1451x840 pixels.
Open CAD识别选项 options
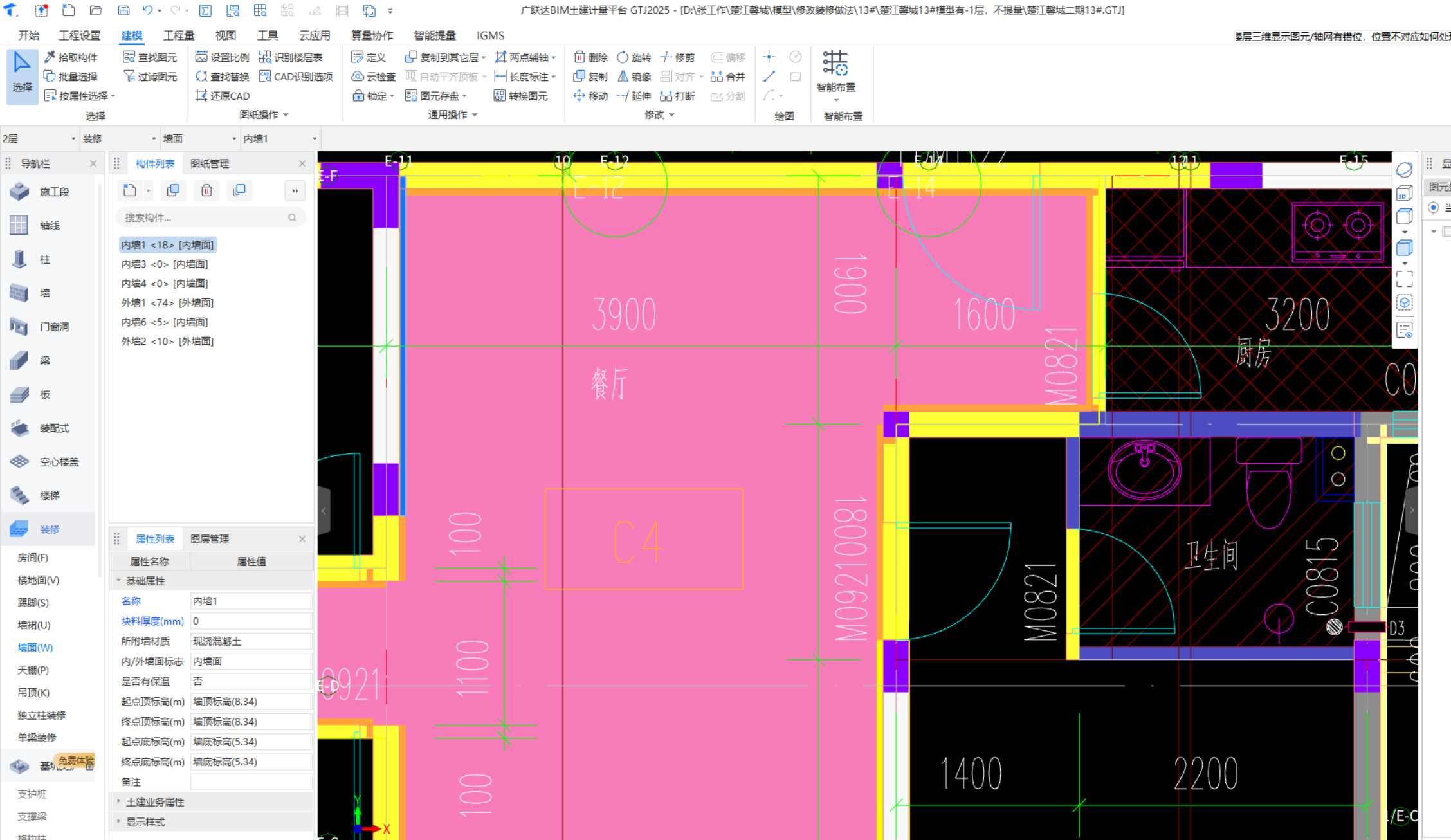(x=296, y=77)
